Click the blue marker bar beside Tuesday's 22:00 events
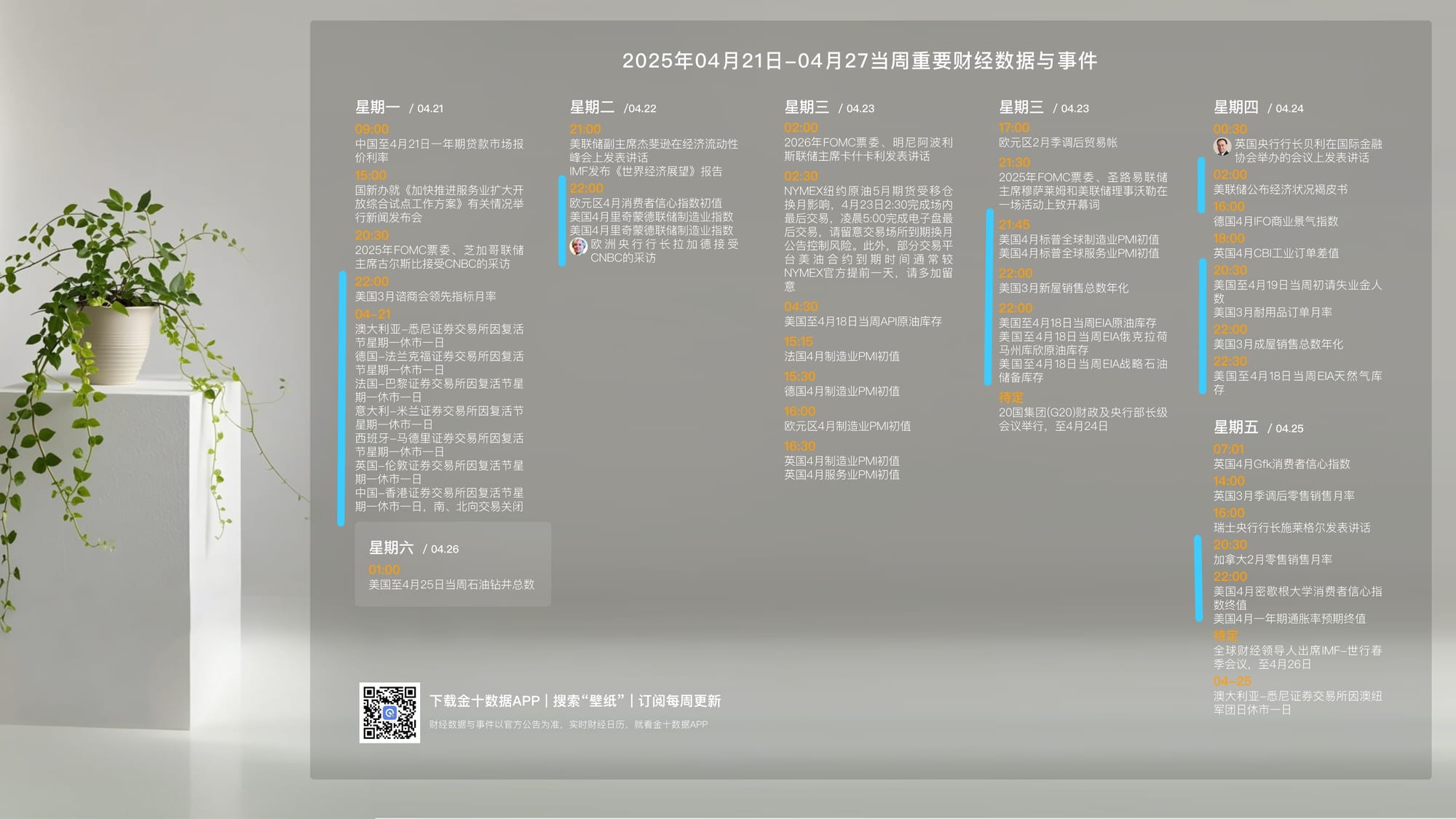This screenshot has height=819, width=1456. pyautogui.click(x=562, y=221)
